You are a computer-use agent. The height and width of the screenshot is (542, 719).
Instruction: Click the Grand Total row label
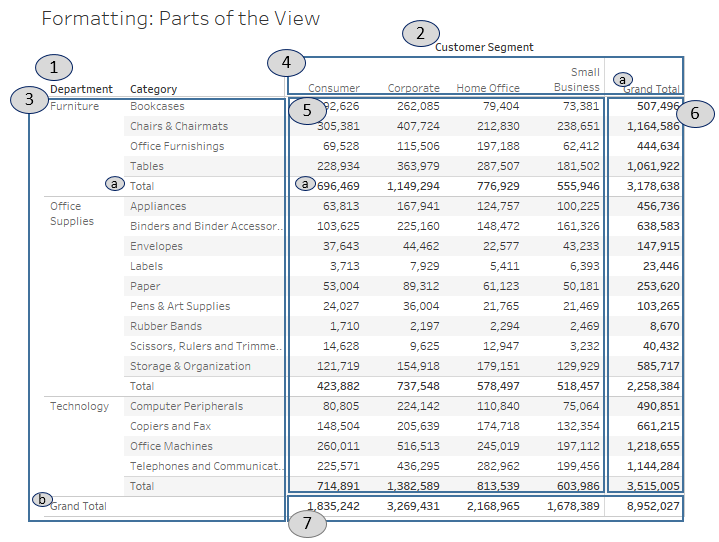pos(78,506)
